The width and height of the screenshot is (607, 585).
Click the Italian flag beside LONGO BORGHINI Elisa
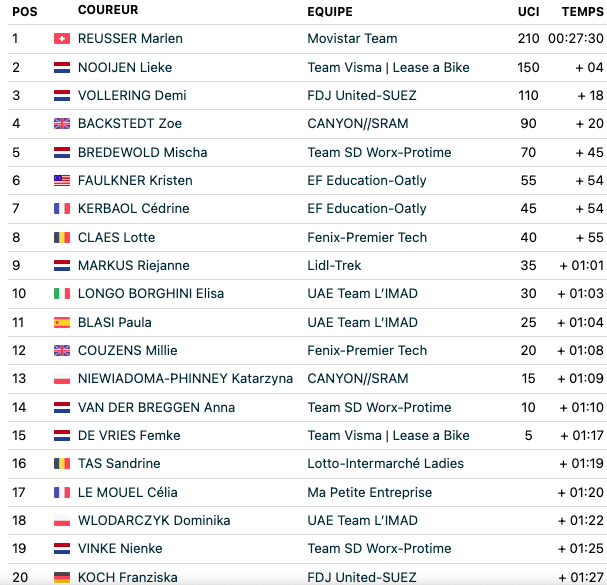coord(62,294)
